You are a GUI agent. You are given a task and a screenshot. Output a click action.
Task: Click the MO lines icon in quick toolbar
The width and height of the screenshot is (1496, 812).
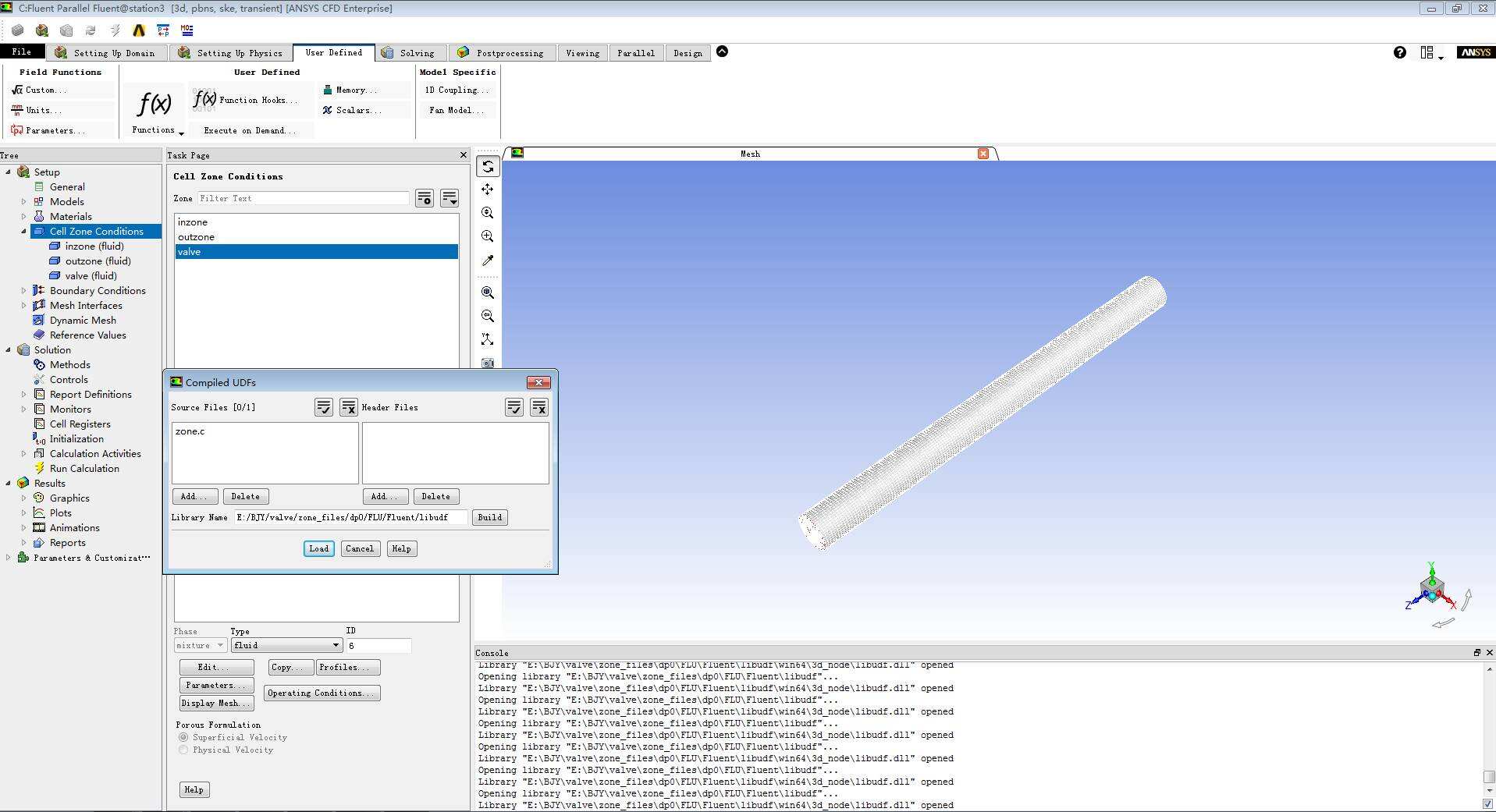pos(187,30)
